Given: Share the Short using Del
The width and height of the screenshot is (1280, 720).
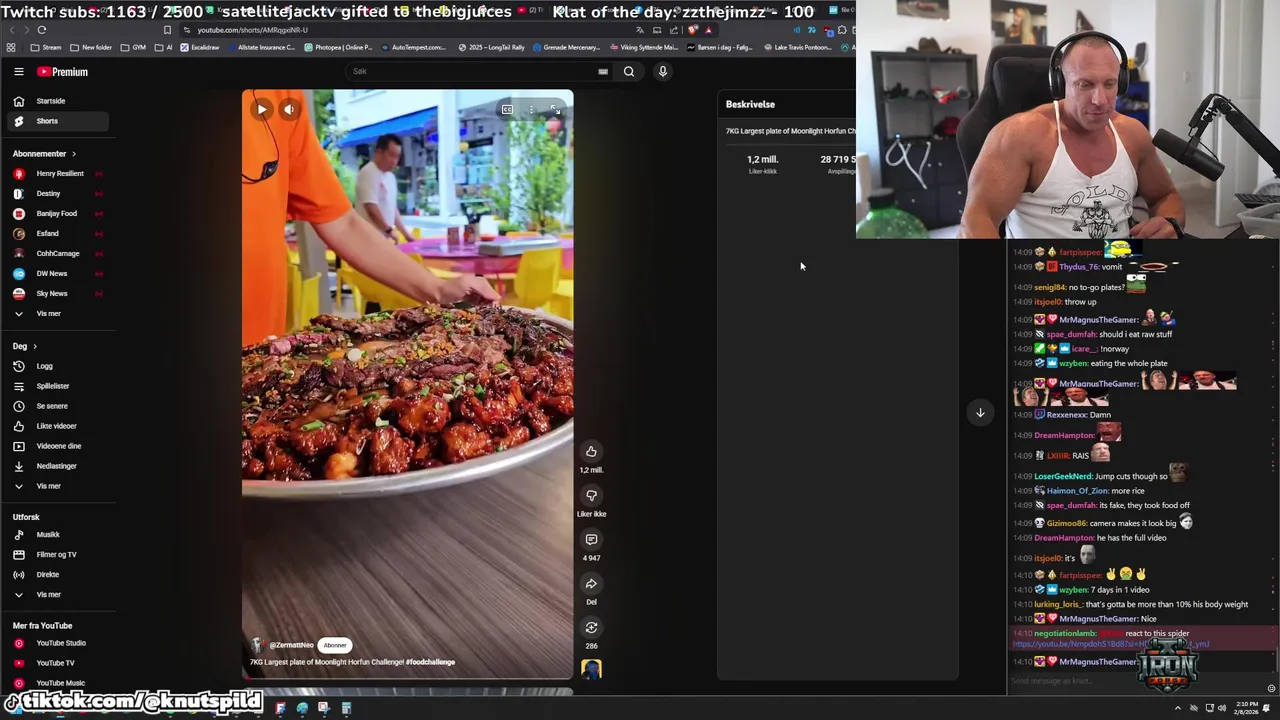Looking at the screenshot, I should coord(591,584).
